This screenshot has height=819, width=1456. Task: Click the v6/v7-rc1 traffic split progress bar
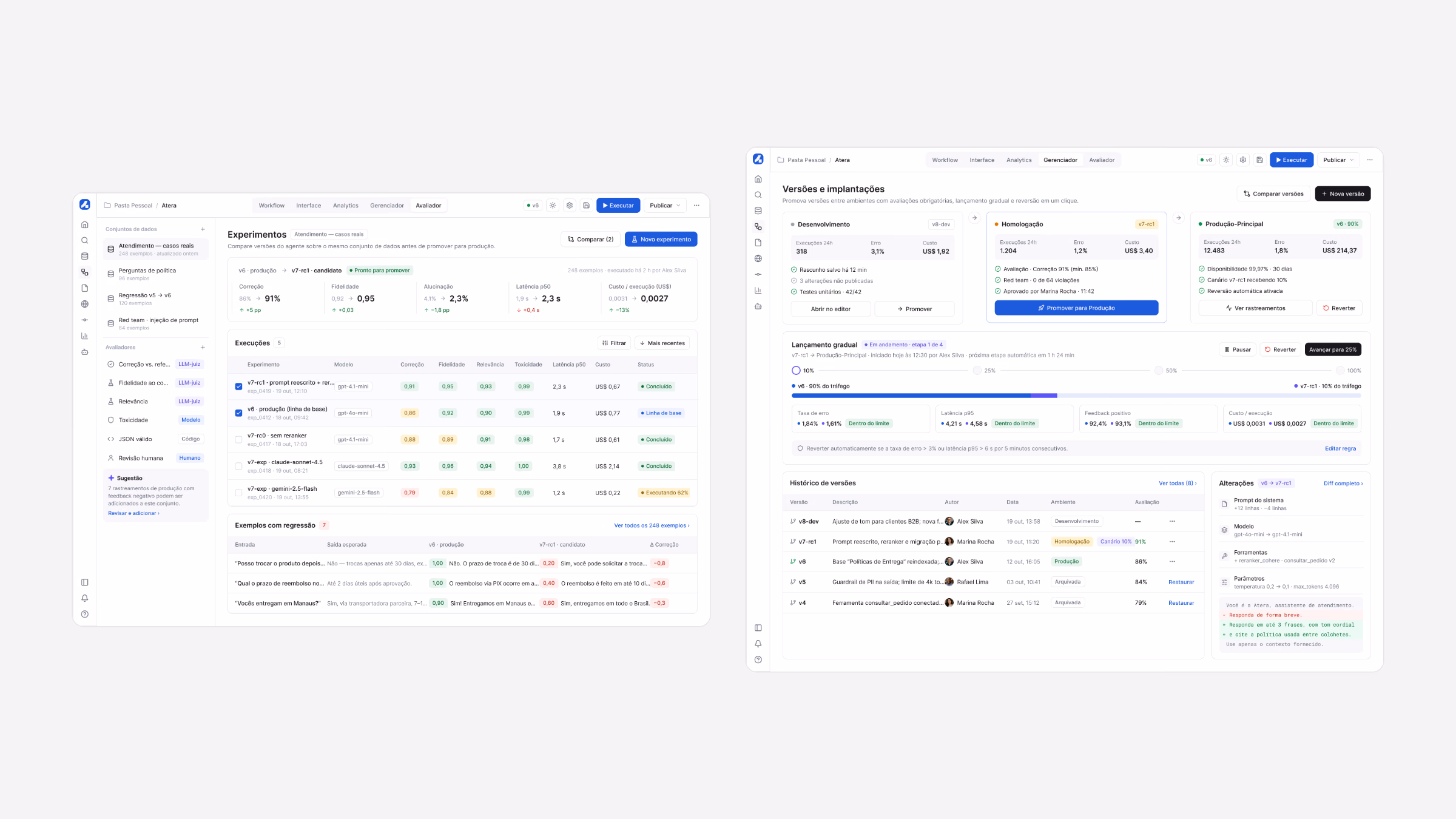point(1076,396)
